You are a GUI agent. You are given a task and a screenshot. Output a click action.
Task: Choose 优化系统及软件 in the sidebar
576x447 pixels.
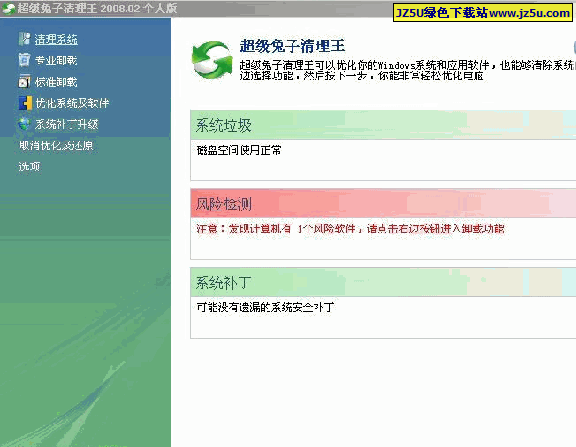[72, 103]
